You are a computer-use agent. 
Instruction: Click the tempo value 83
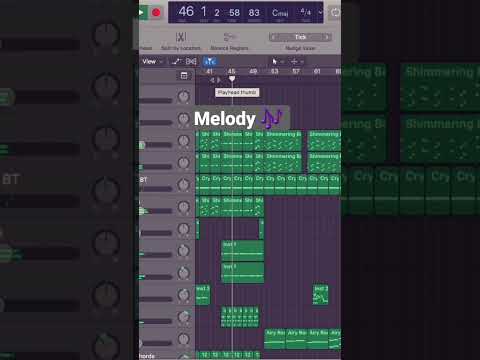(254, 13)
